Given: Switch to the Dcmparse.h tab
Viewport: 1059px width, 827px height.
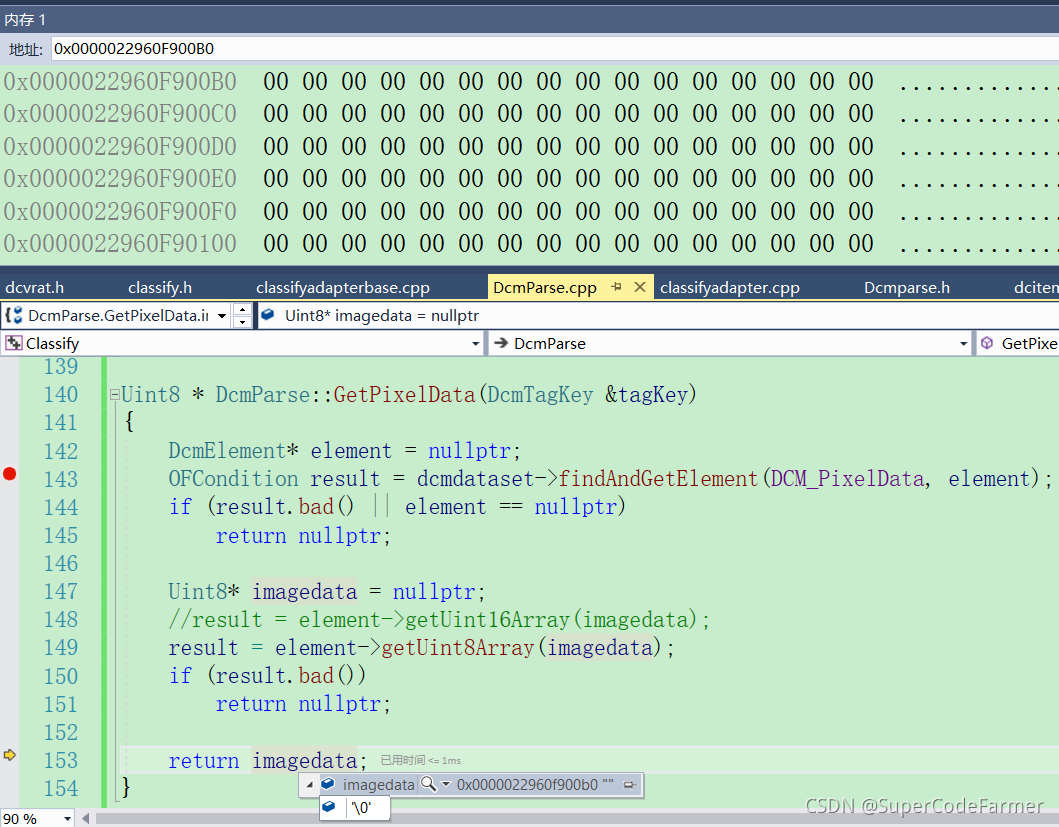Looking at the screenshot, I should [x=906, y=288].
